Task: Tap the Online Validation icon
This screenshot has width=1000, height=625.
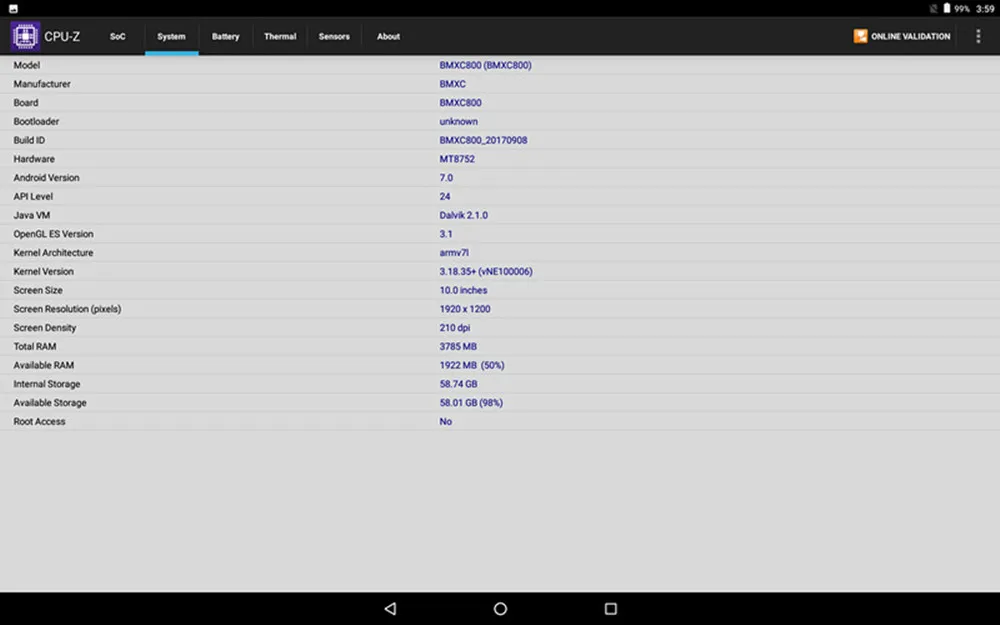Action: (x=860, y=36)
